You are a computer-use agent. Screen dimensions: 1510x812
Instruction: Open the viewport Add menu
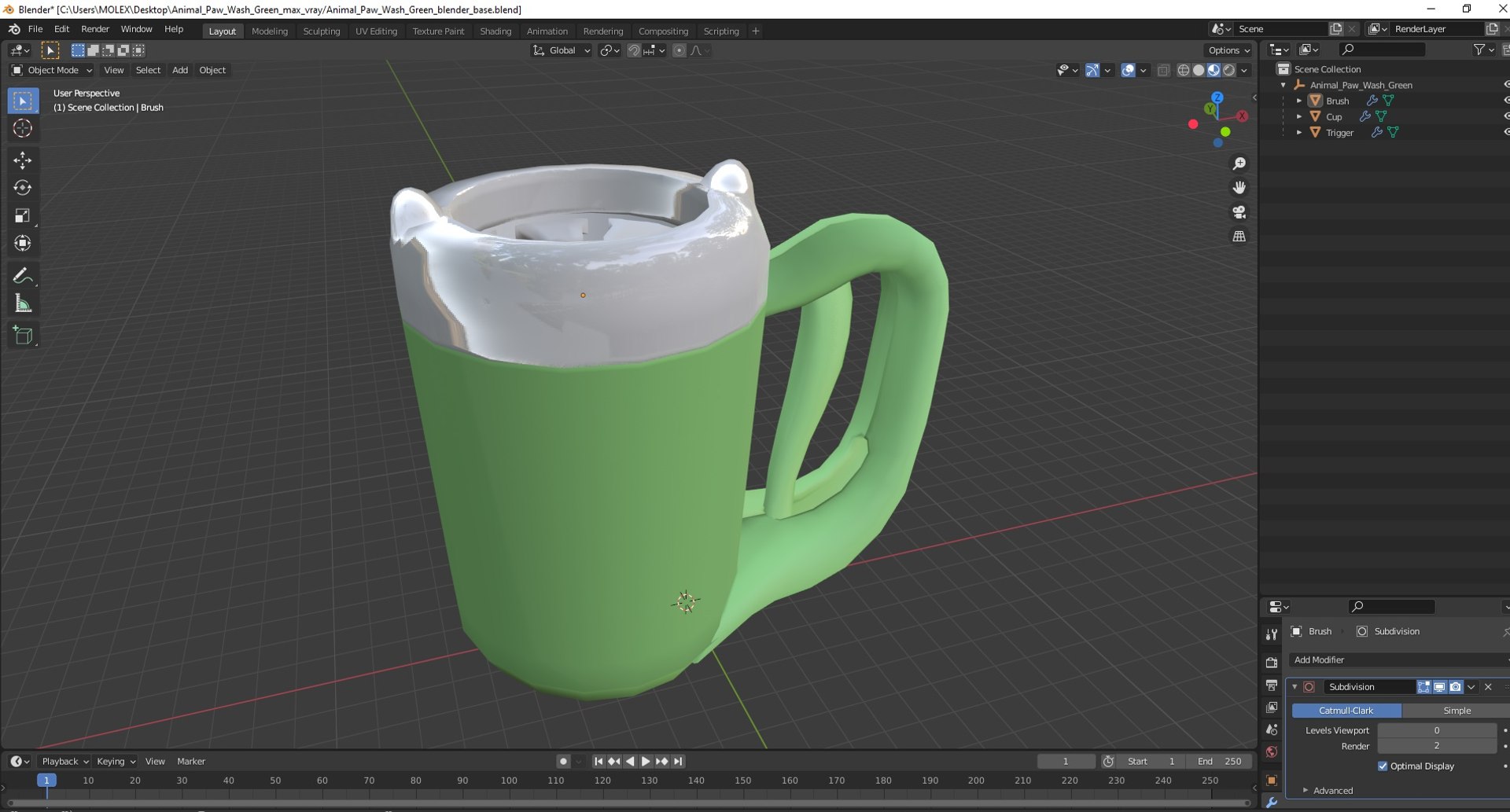(x=180, y=70)
